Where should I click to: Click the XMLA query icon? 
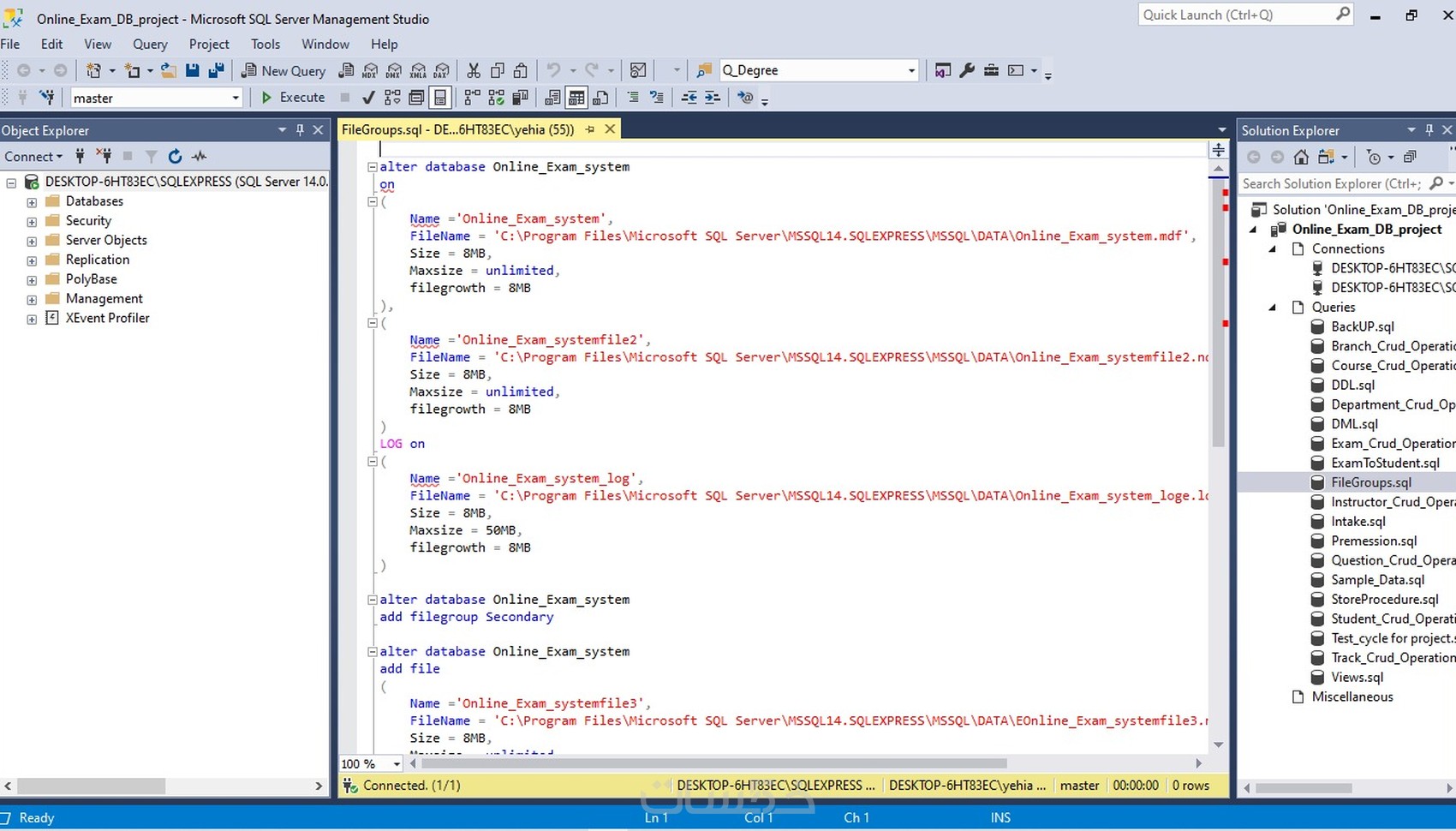[x=418, y=70]
